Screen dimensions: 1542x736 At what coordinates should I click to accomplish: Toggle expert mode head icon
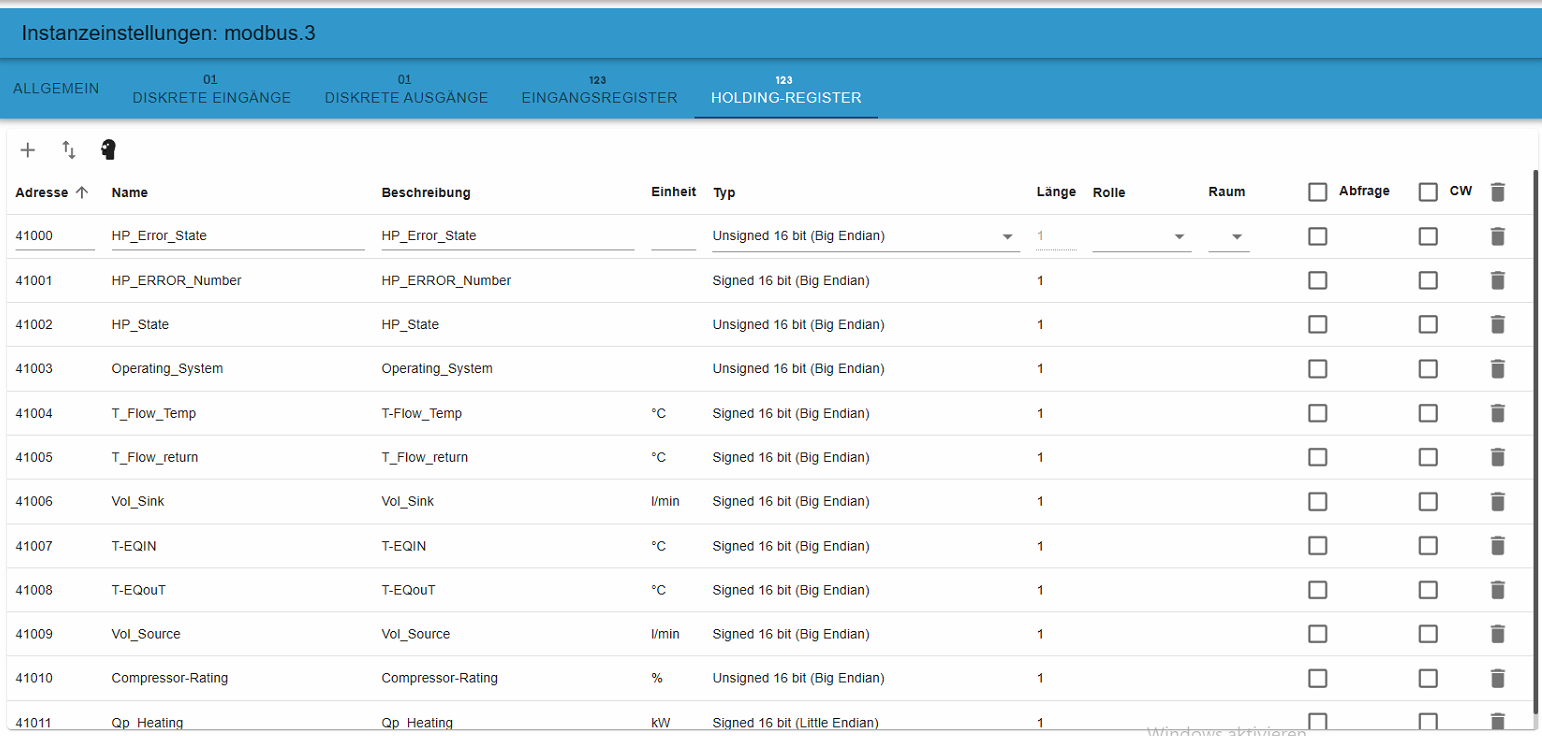(x=109, y=150)
